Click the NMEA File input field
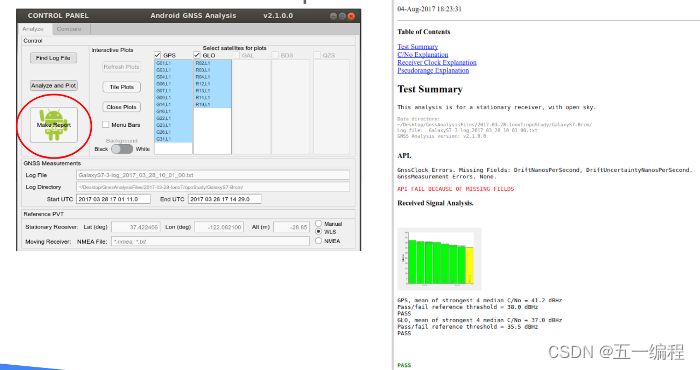The width and height of the screenshot is (700, 370). tap(210, 241)
